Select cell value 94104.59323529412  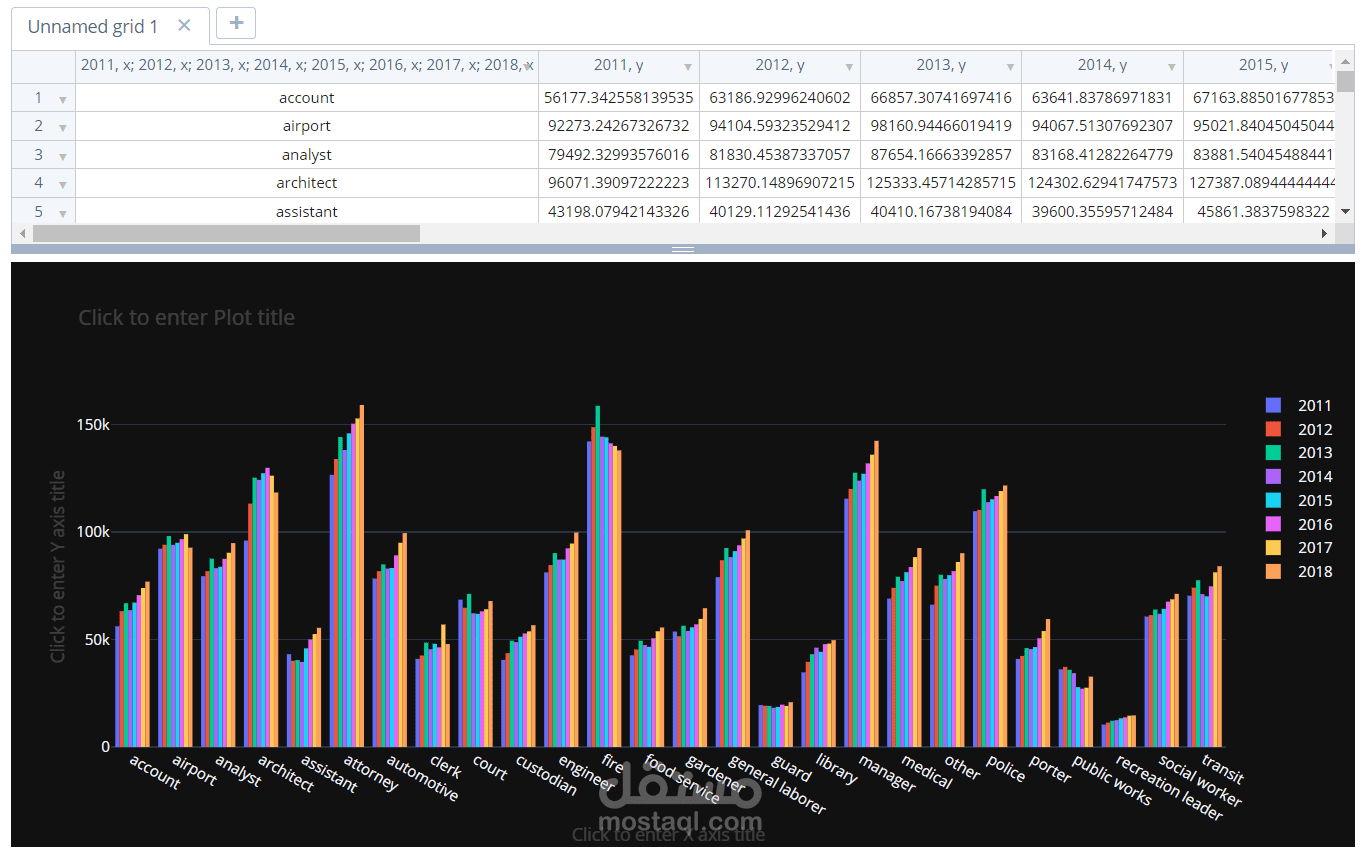tap(780, 126)
